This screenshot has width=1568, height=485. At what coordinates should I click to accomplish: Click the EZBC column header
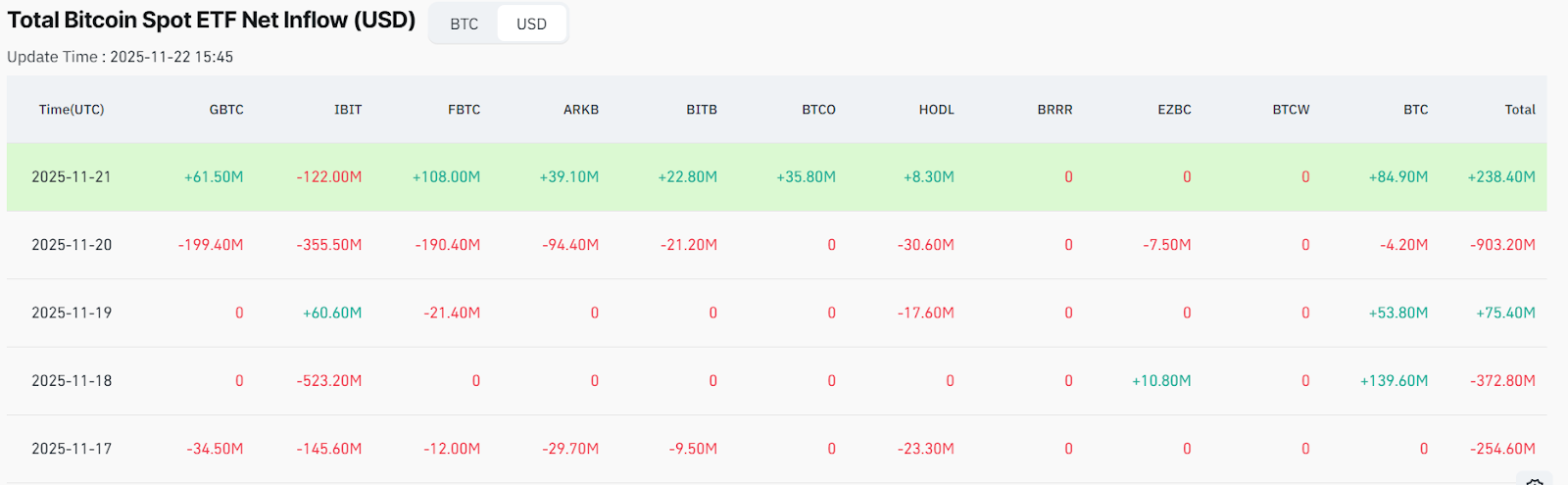click(1174, 110)
